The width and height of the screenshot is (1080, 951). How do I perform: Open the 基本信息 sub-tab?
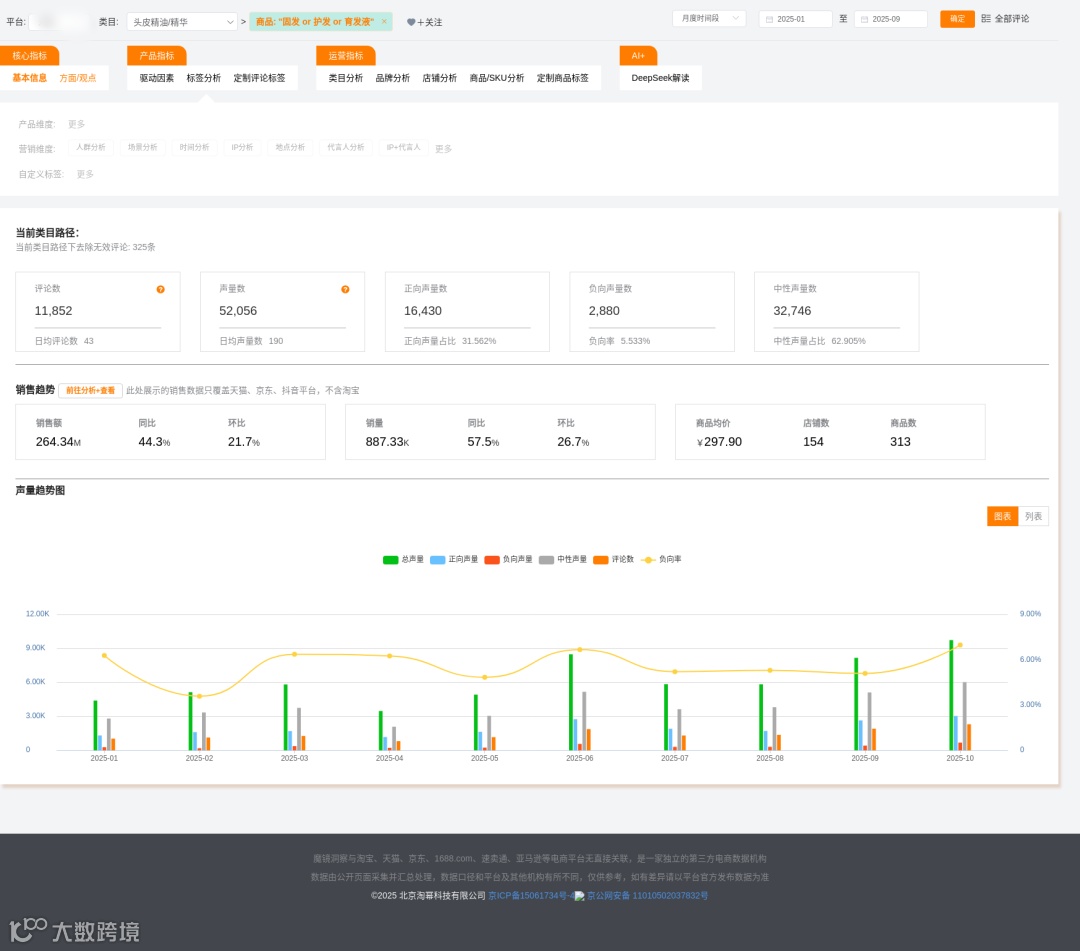point(30,78)
